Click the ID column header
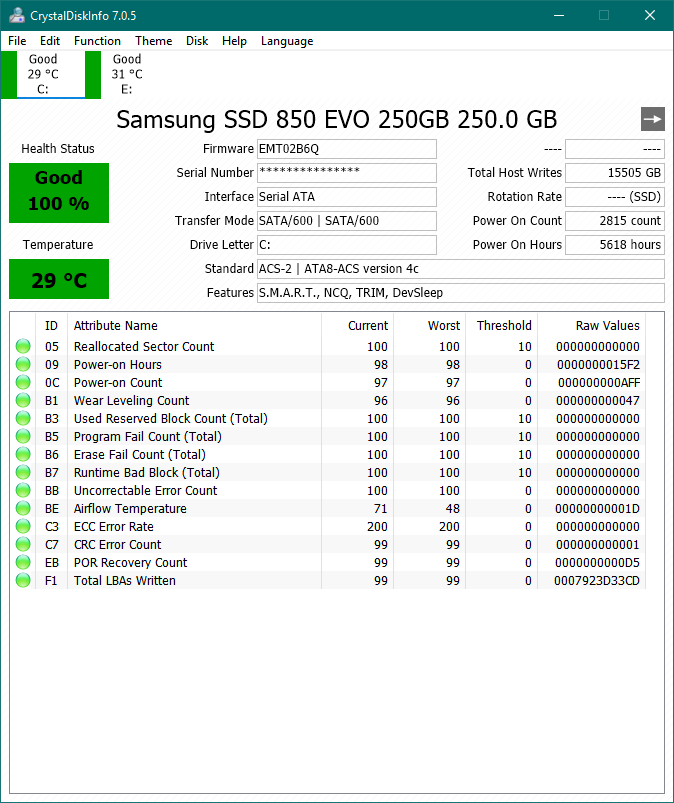Screen dimensions: 674x803 [51, 326]
